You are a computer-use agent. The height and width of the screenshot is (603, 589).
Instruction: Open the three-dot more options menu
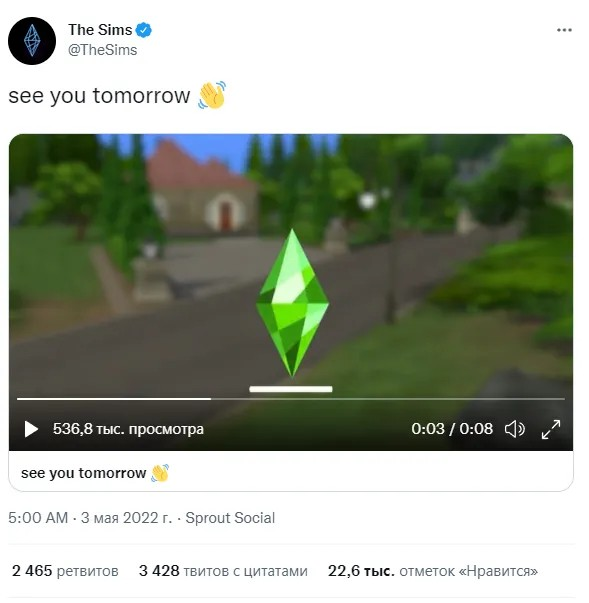[x=564, y=30]
